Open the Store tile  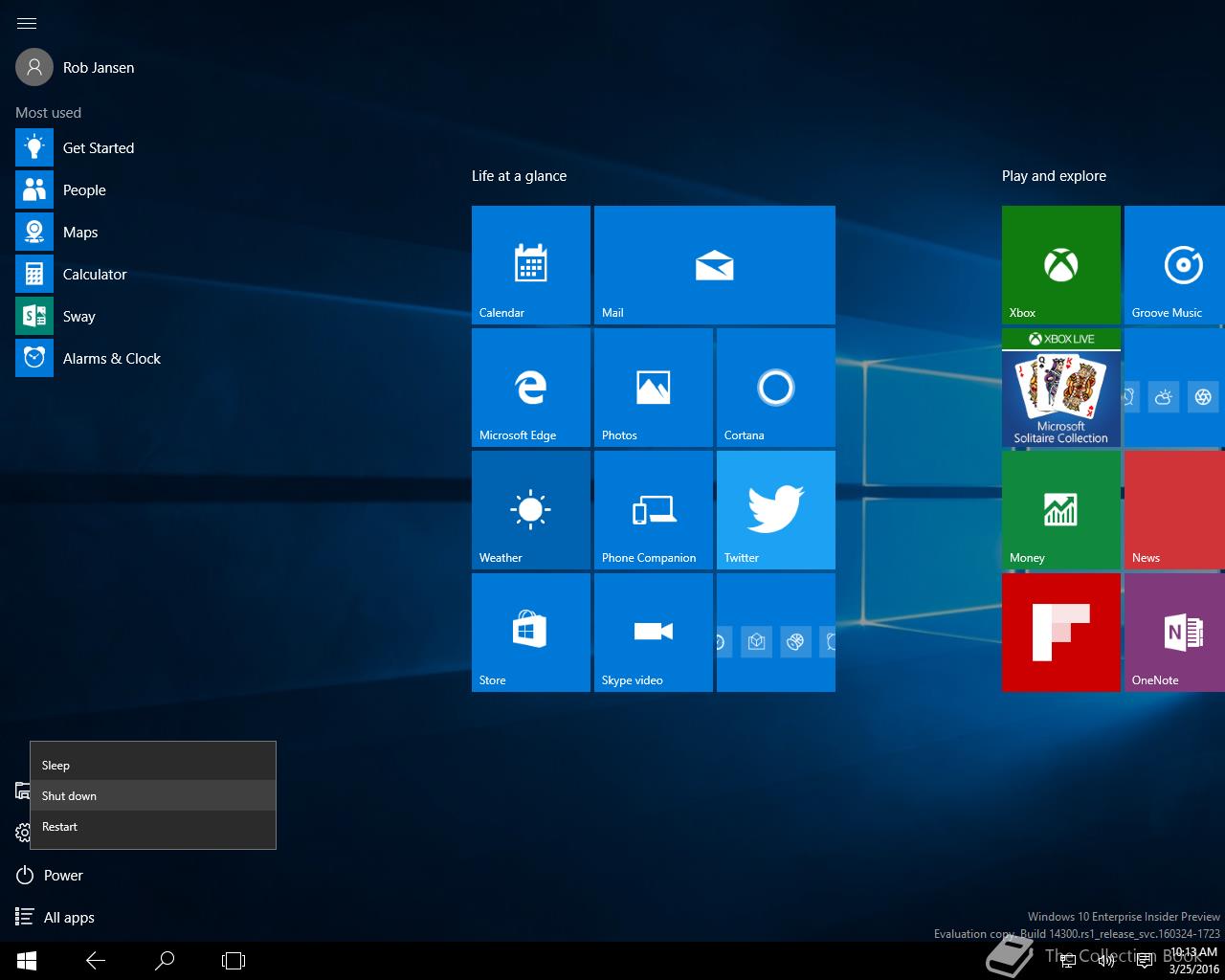[x=531, y=633]
